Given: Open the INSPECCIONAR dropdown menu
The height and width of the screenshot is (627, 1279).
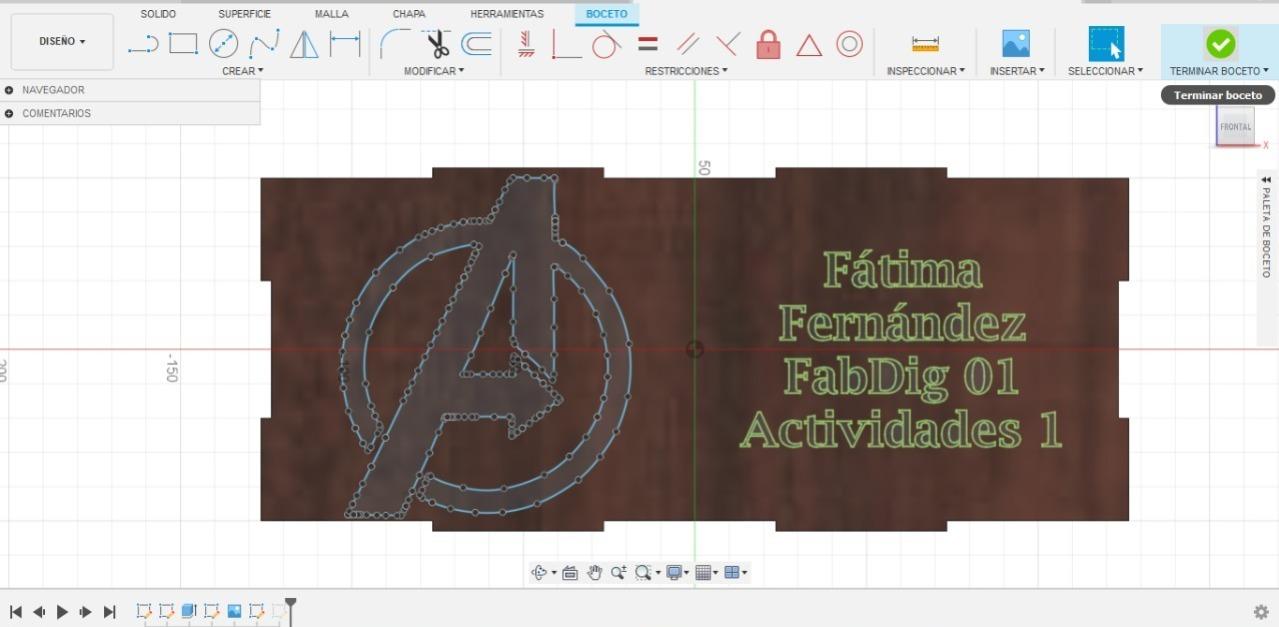Looking at the screenshot, I should pos(925,71).
